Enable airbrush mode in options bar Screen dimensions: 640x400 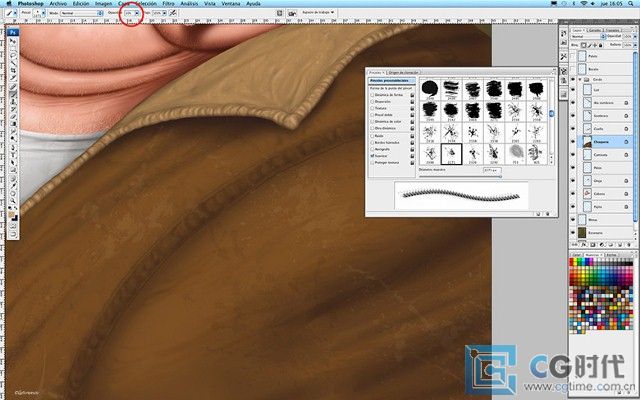pos(173,13)
